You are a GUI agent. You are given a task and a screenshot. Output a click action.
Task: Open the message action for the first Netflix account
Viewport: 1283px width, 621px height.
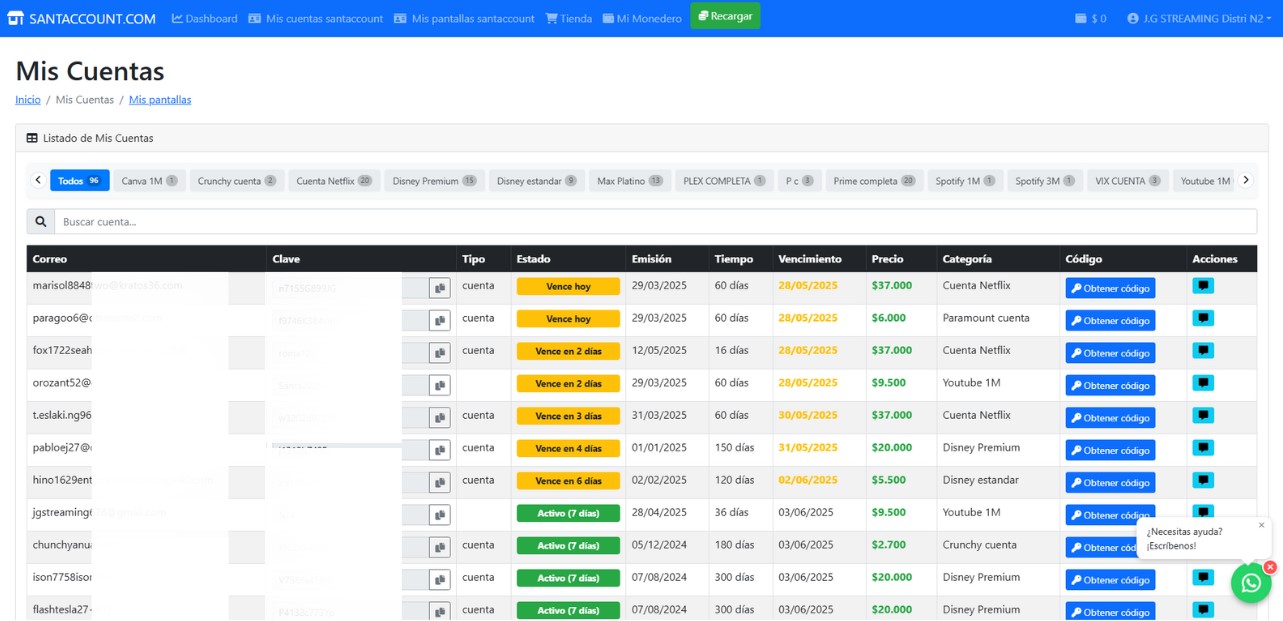[x=1203, y=286]
